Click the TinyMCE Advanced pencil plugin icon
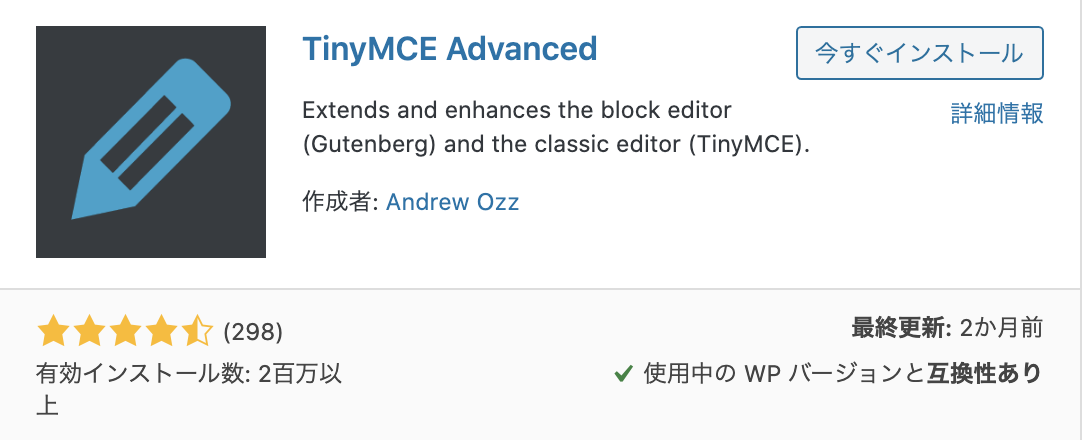1082x440 pixels. 150,141
